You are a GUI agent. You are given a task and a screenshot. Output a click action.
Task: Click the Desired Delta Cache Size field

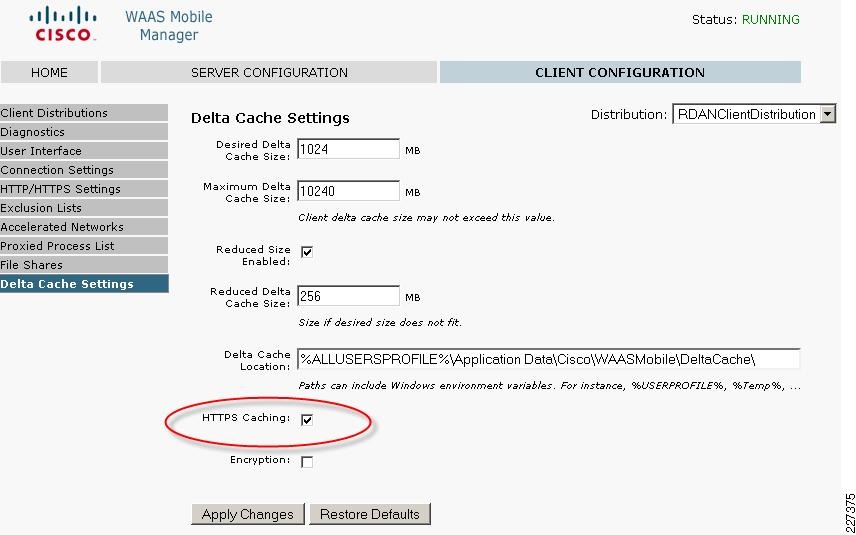point(348,149)
